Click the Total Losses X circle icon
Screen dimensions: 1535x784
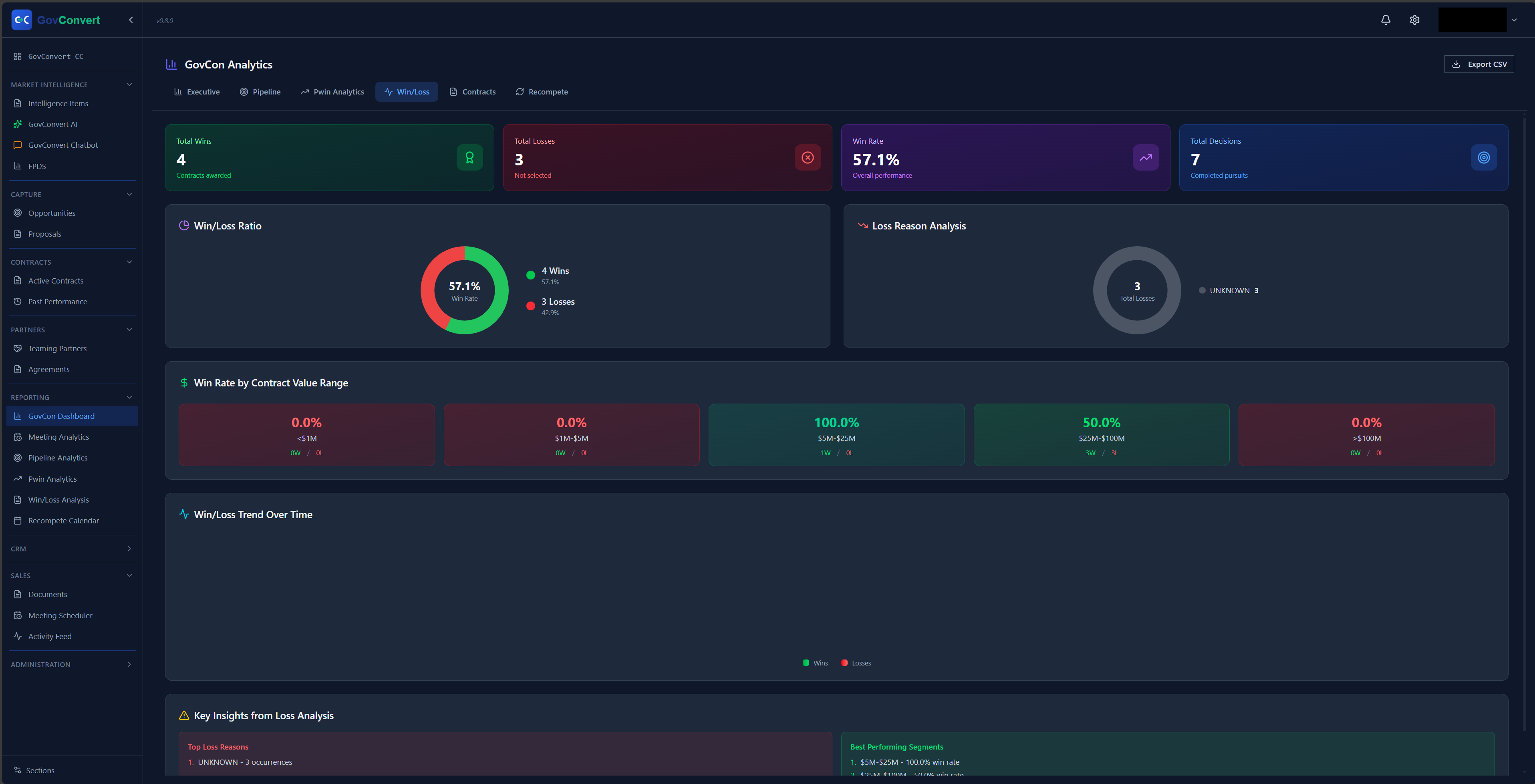[x=808, y=157]
